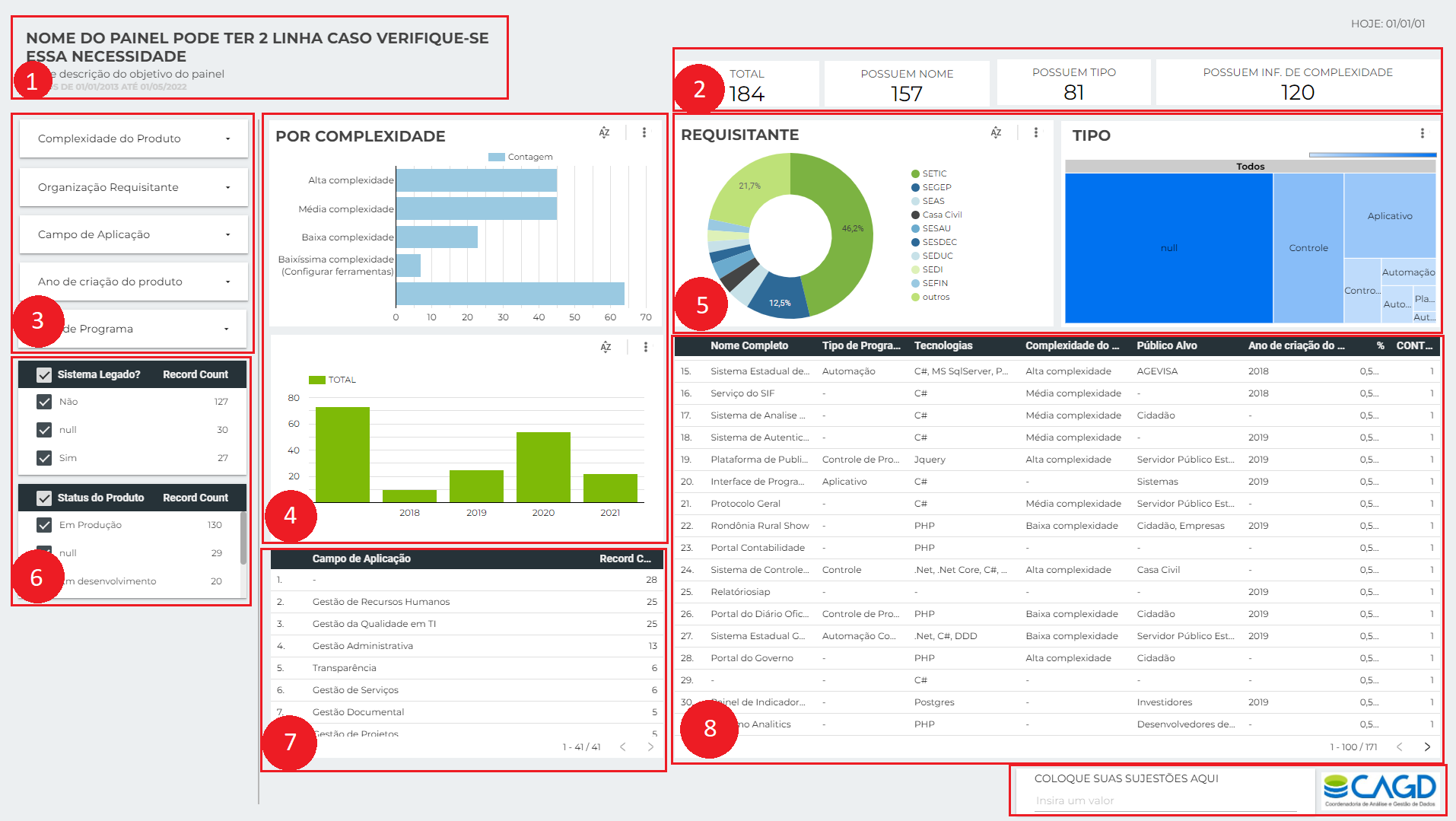The height and width of the screenshot is (821, 1456).
Task: Select the 2020 bar in TOTAL chart
Action: [x=543, y=467]
